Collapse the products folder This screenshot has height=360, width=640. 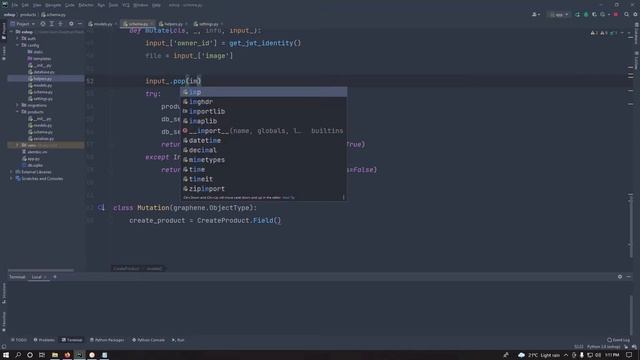(x=18, y=112)
